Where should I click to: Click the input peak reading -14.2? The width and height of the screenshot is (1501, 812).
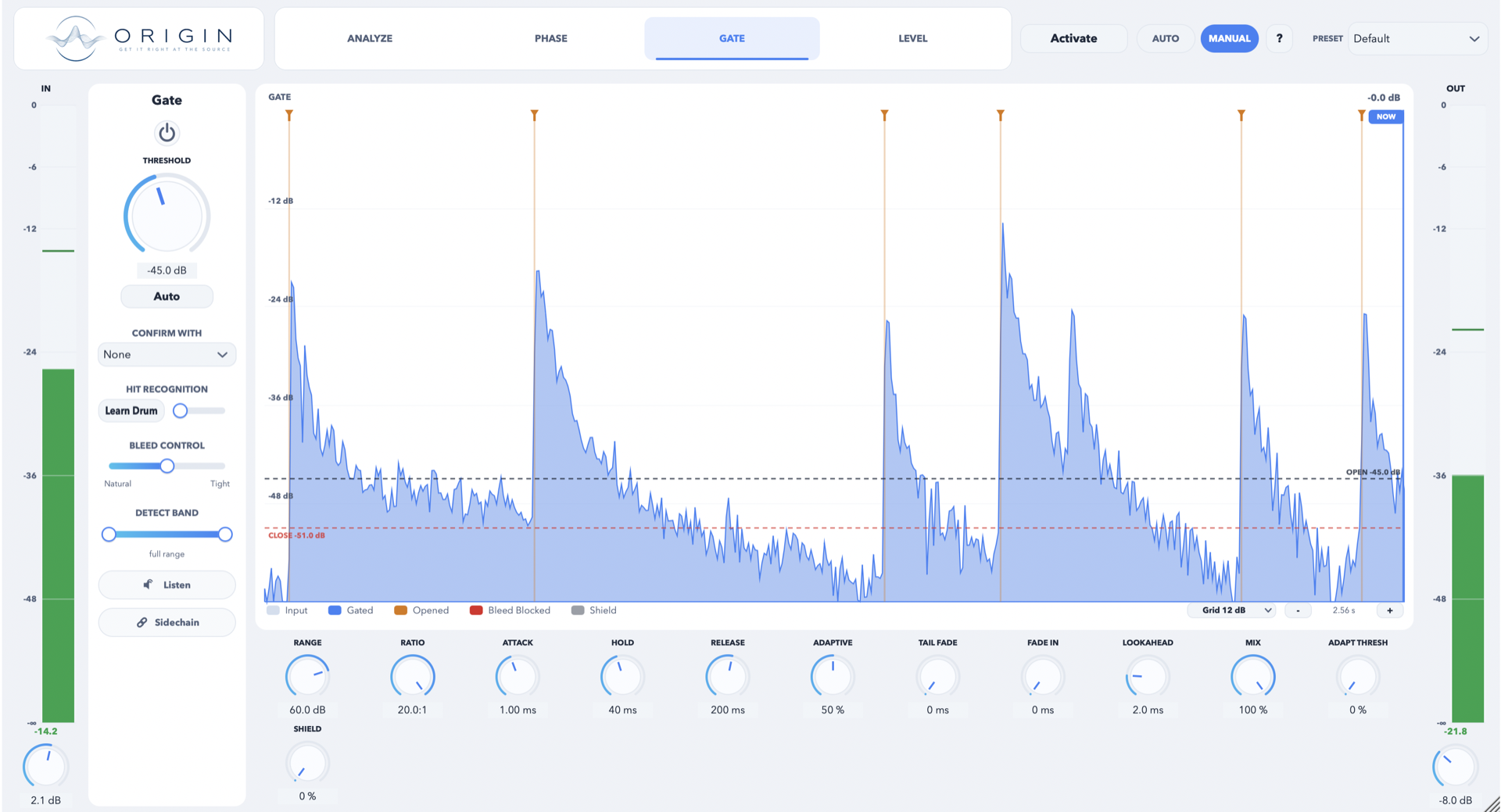click(x=45, y=732)
